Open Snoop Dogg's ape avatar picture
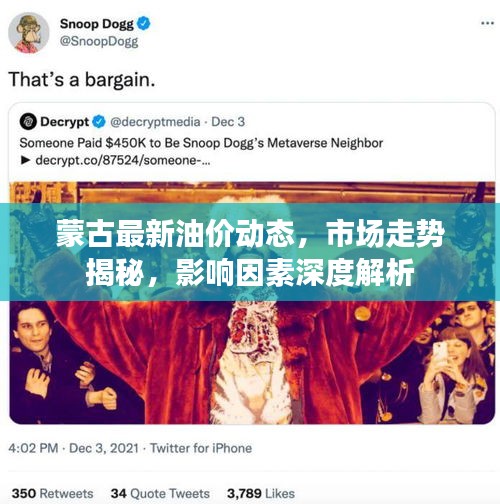Image resolution: width=500 pixels, height=504 pixels. coord(29,33)
